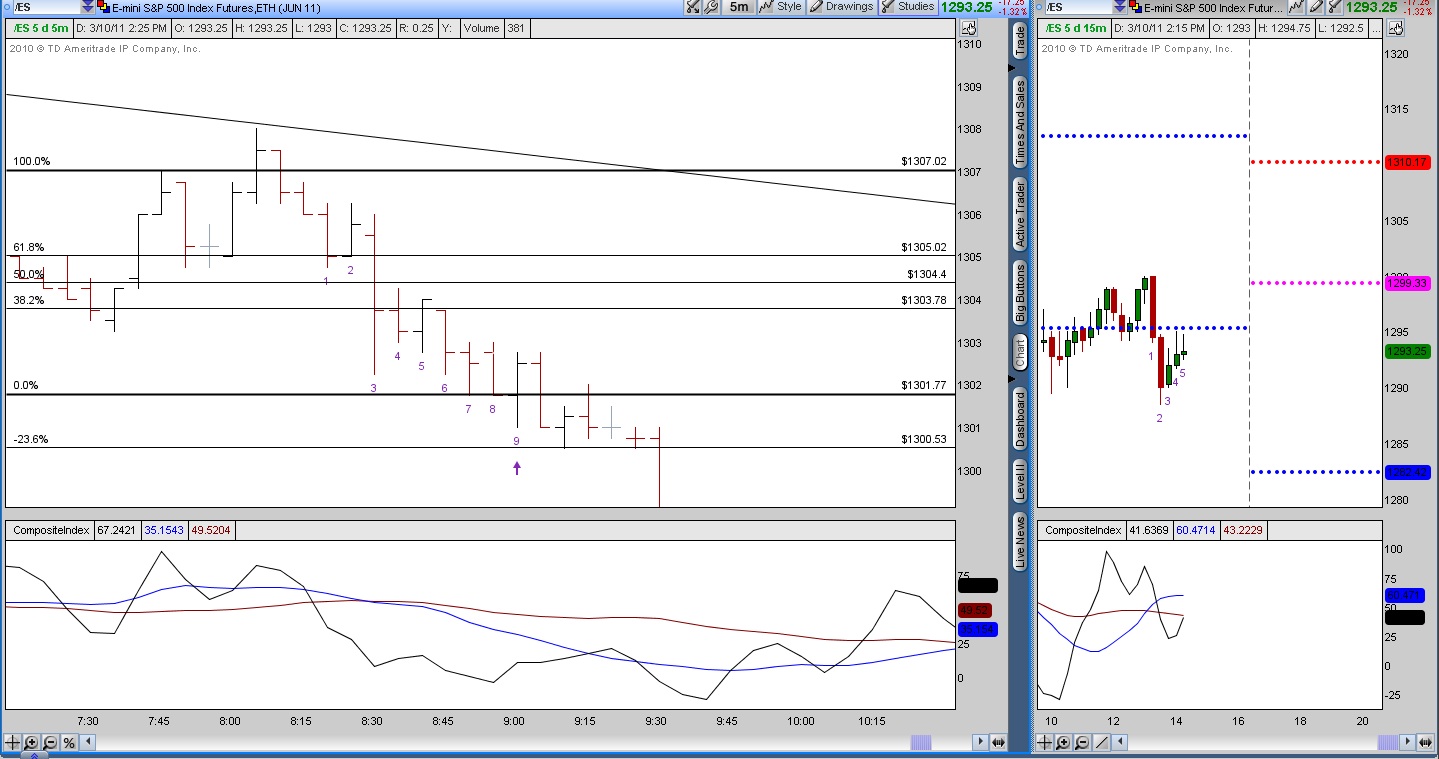This screenshot has width=1439, height=759.
Task: Open the Live News sidebar tab
Action: [x=1020, y=542]
